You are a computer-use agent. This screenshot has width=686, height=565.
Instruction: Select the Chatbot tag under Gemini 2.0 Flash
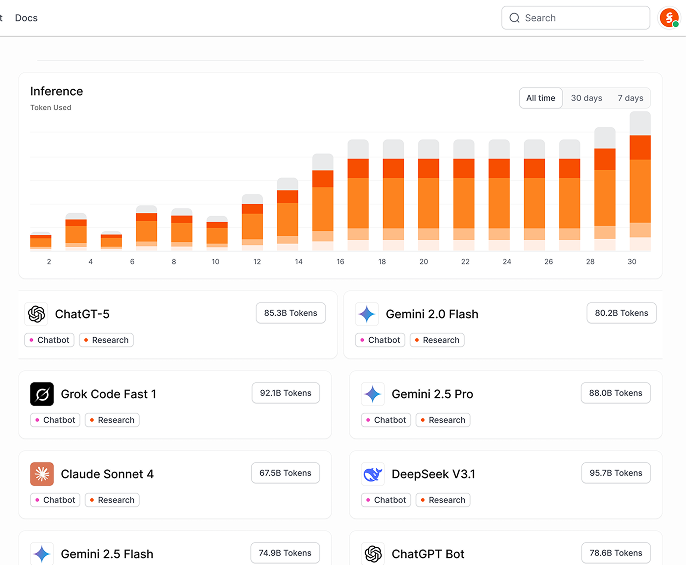click(380, 340)
